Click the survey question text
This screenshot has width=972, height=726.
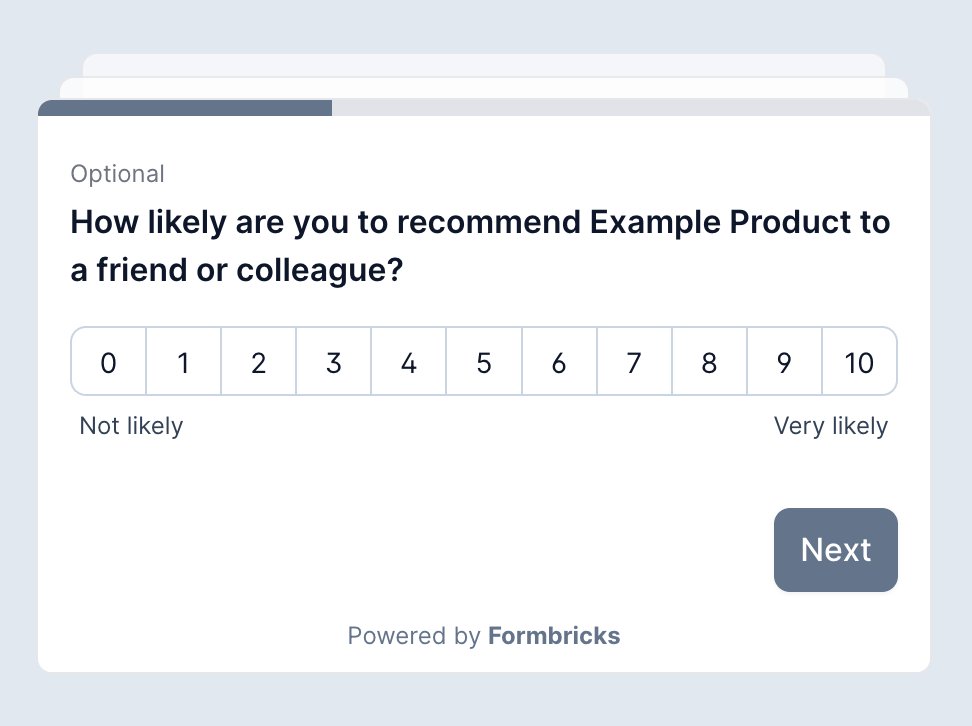[480, 245]
